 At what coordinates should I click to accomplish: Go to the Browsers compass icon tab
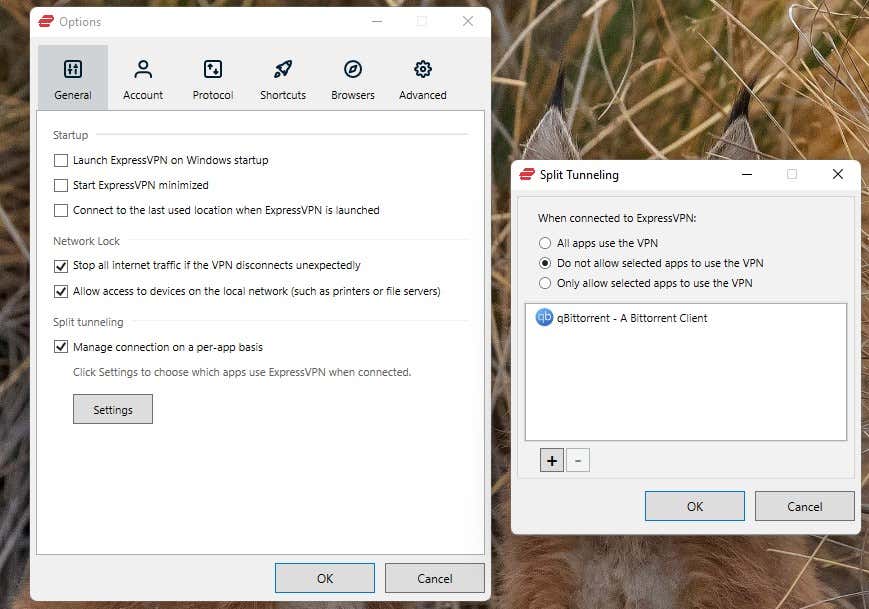[x=352, y=69]
